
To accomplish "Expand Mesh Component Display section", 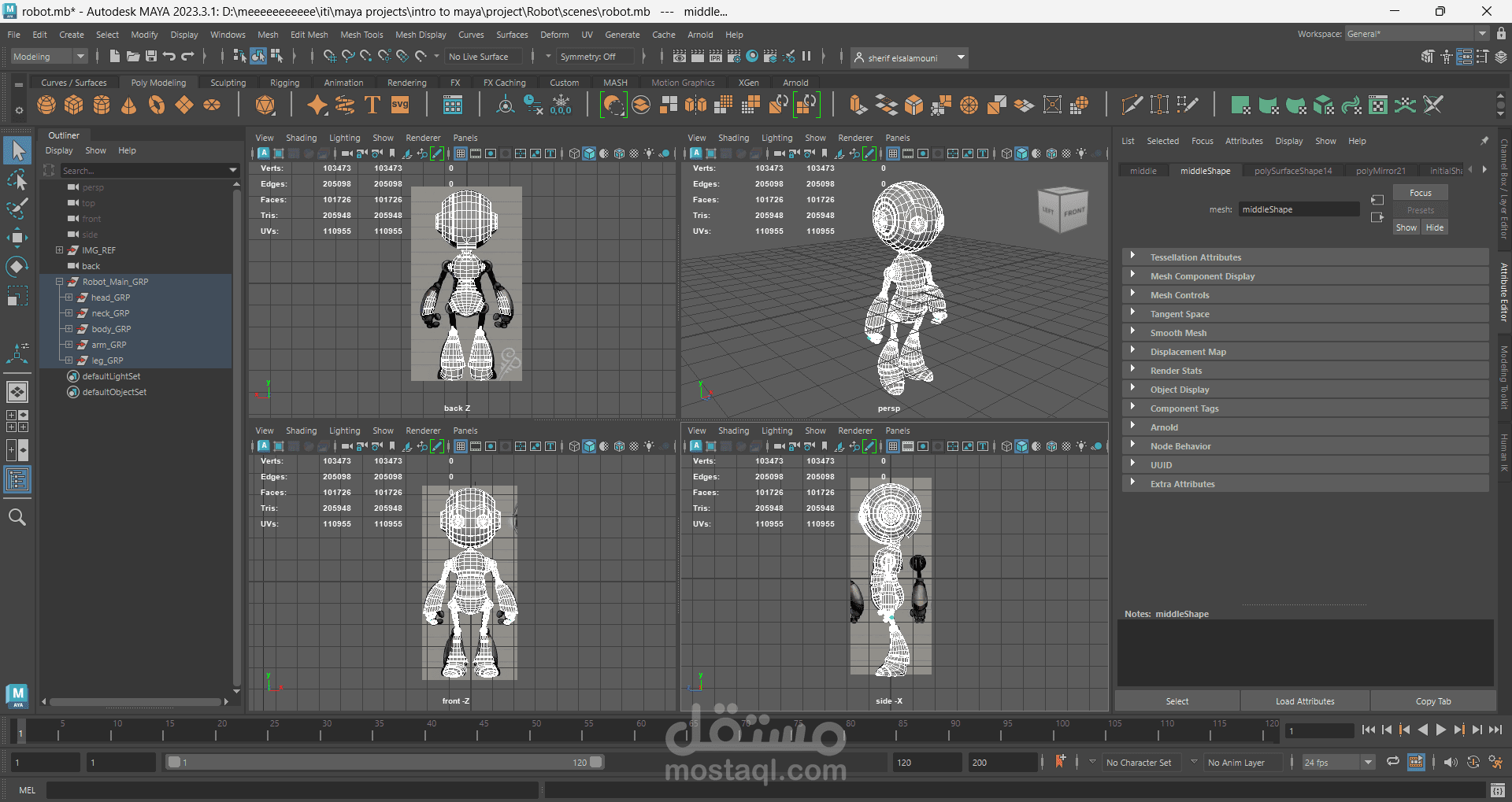I will click(x=1305, y=276).
